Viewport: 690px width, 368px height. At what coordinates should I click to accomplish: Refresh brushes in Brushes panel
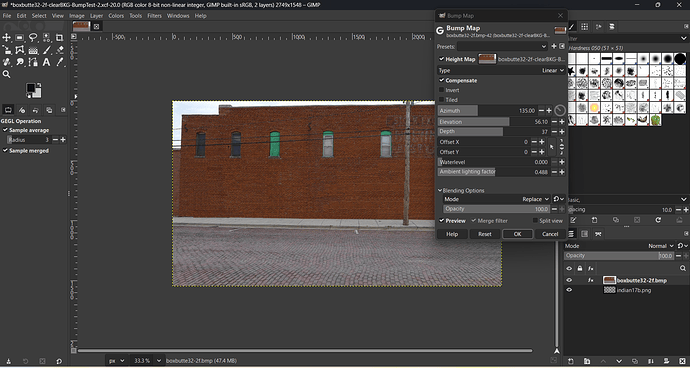pyautogui.click(x=658, y=220)
